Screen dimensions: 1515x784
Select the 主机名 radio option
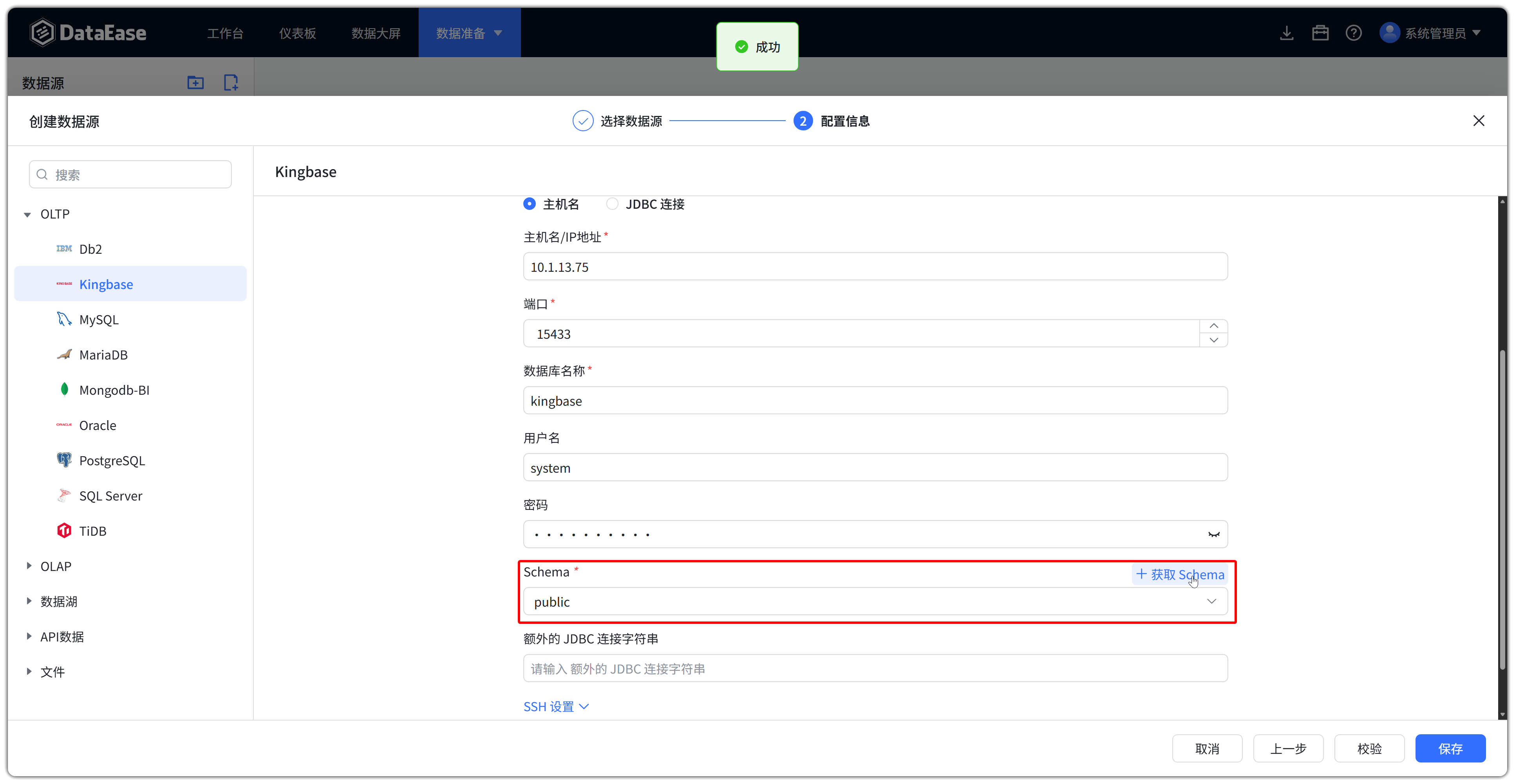coord(529,204)
